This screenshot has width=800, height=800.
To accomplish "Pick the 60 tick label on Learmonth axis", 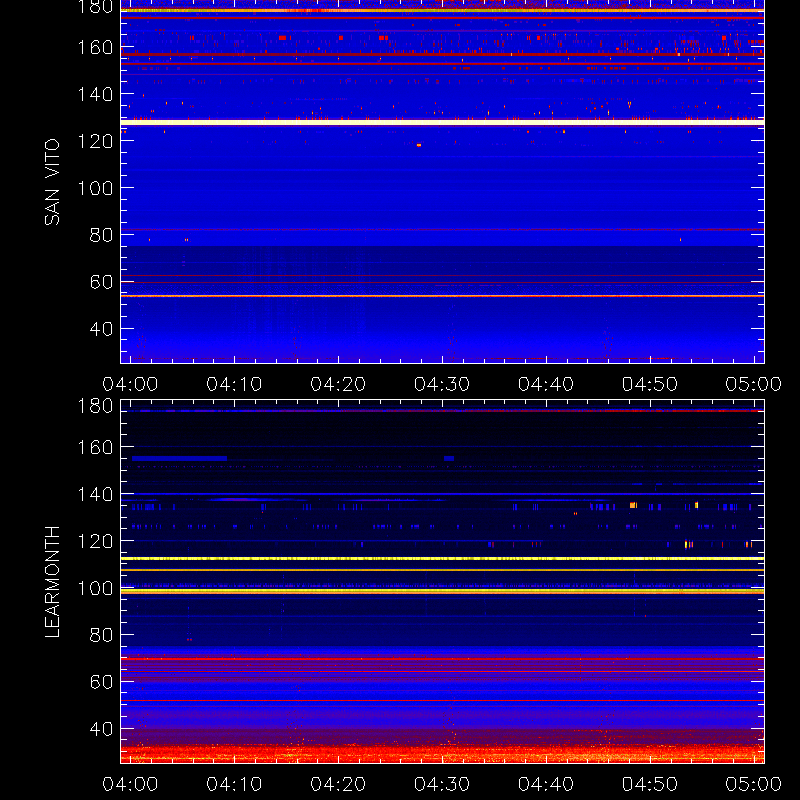I will (101, 682).
